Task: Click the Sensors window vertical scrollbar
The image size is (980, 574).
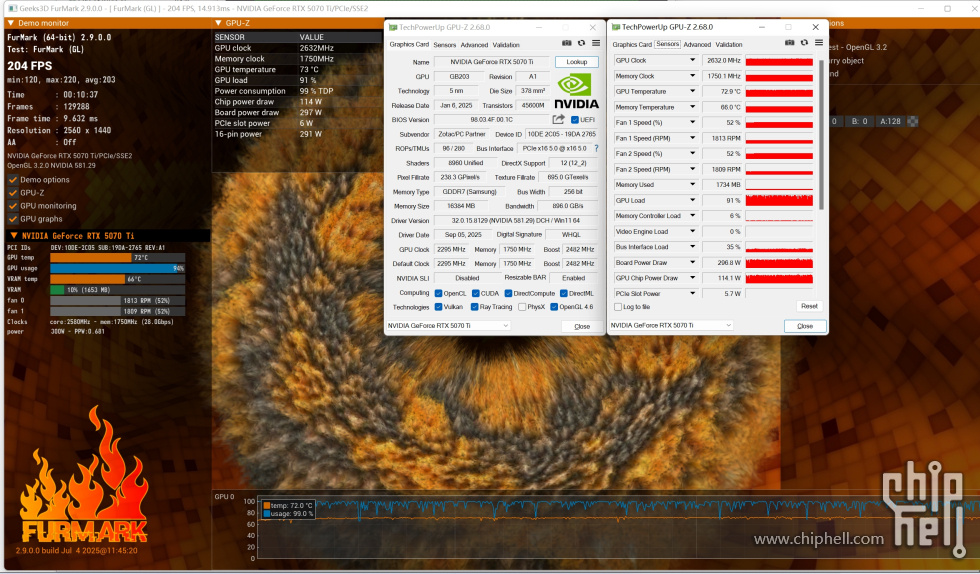Action: point(821,134)
